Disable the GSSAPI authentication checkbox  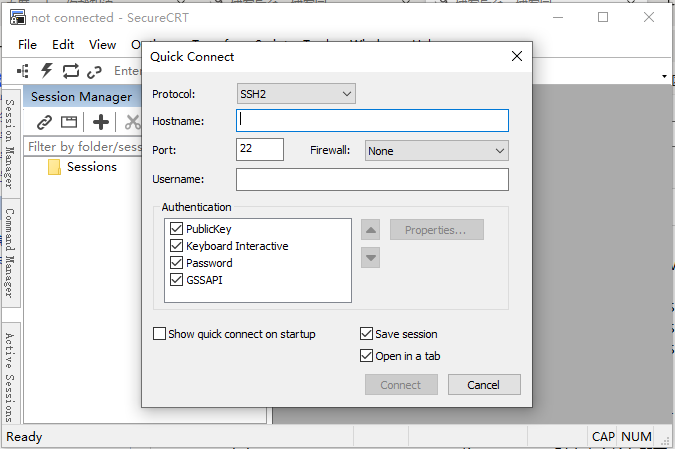177,280
